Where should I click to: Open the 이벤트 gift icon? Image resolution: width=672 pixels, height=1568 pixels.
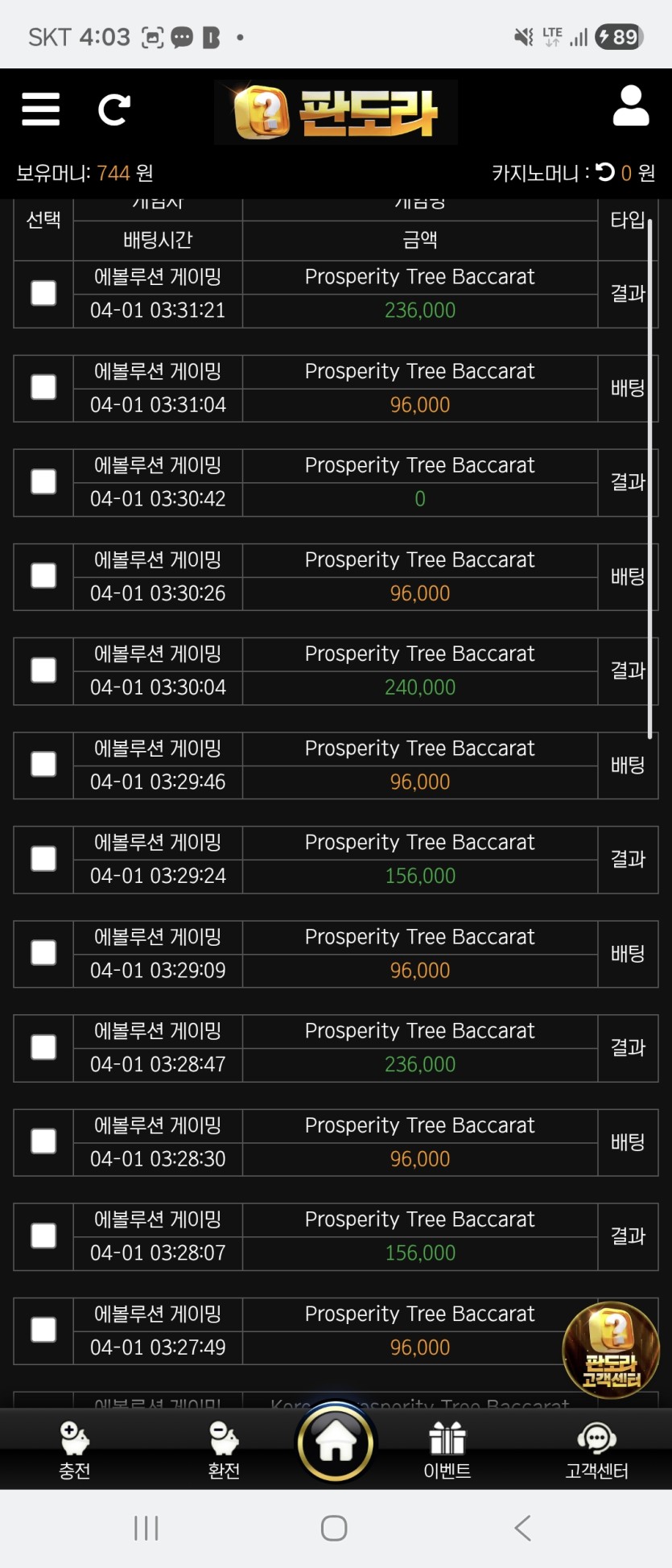point(447,1450)
